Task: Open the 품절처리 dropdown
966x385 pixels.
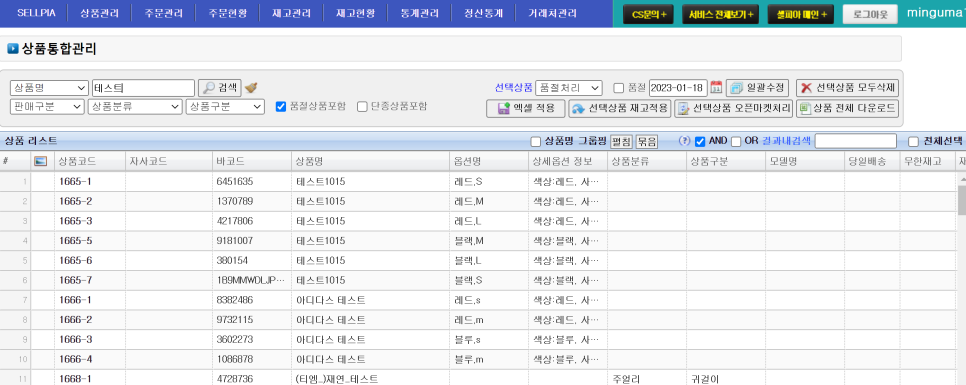Action: pos(569,88)
